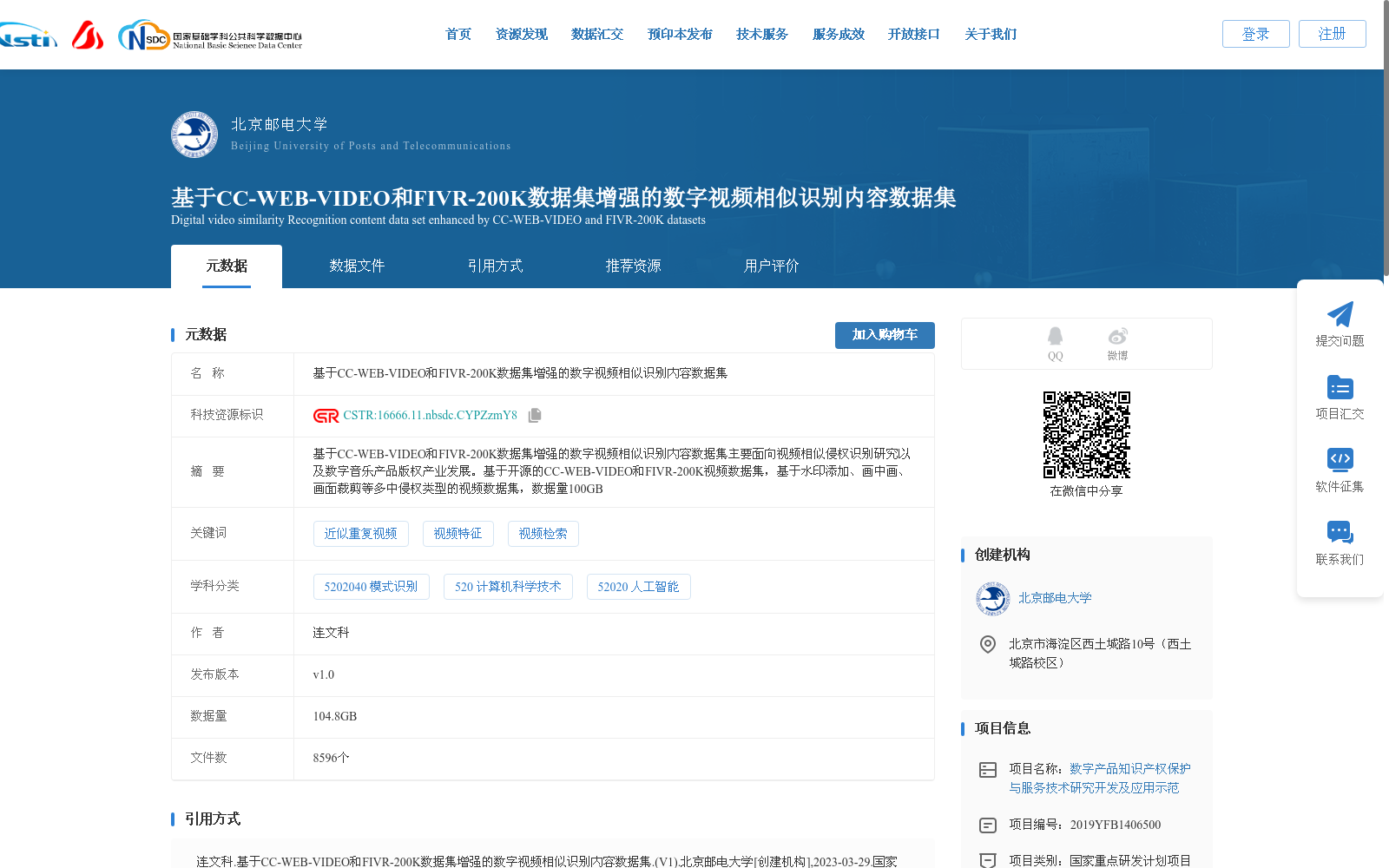Switch to the 推荐资源 tab

point(633,266)
